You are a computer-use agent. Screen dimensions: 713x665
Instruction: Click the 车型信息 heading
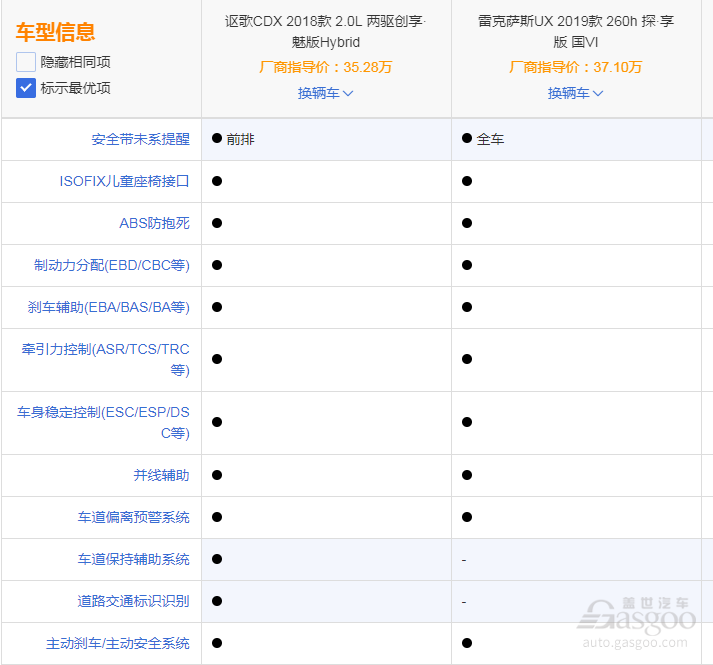point(55,32)
